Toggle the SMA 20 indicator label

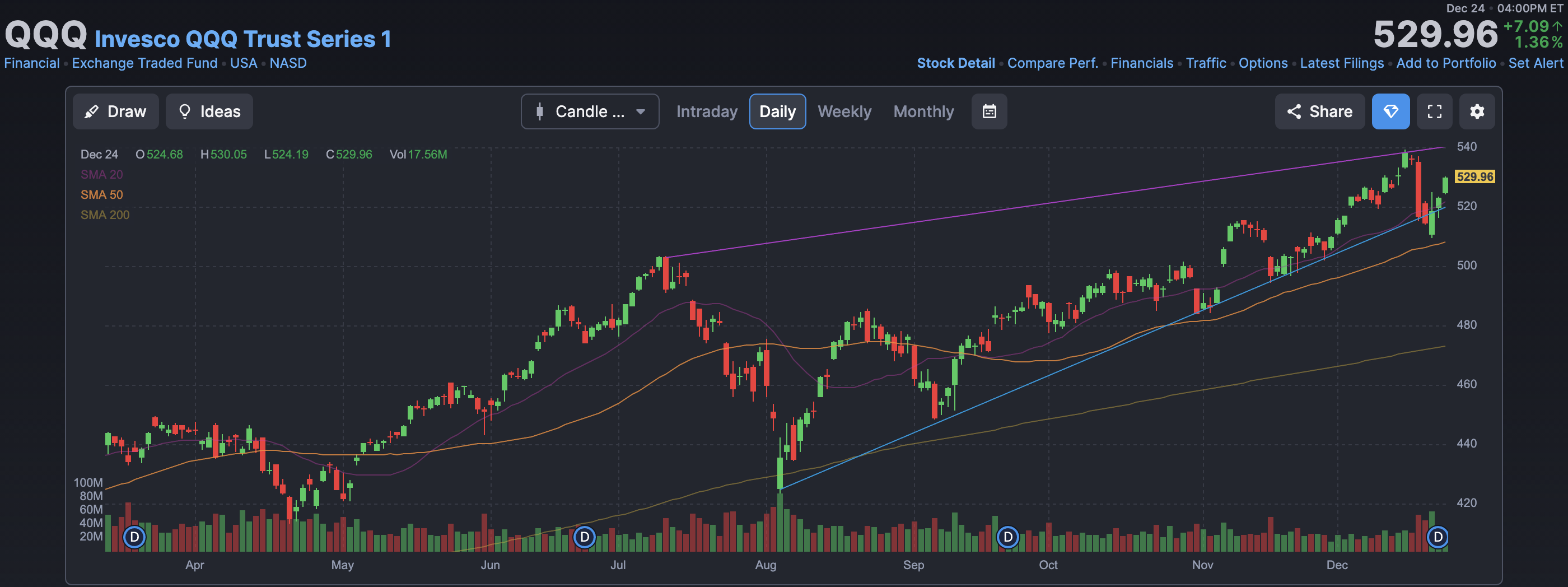[x=102, y=175]
